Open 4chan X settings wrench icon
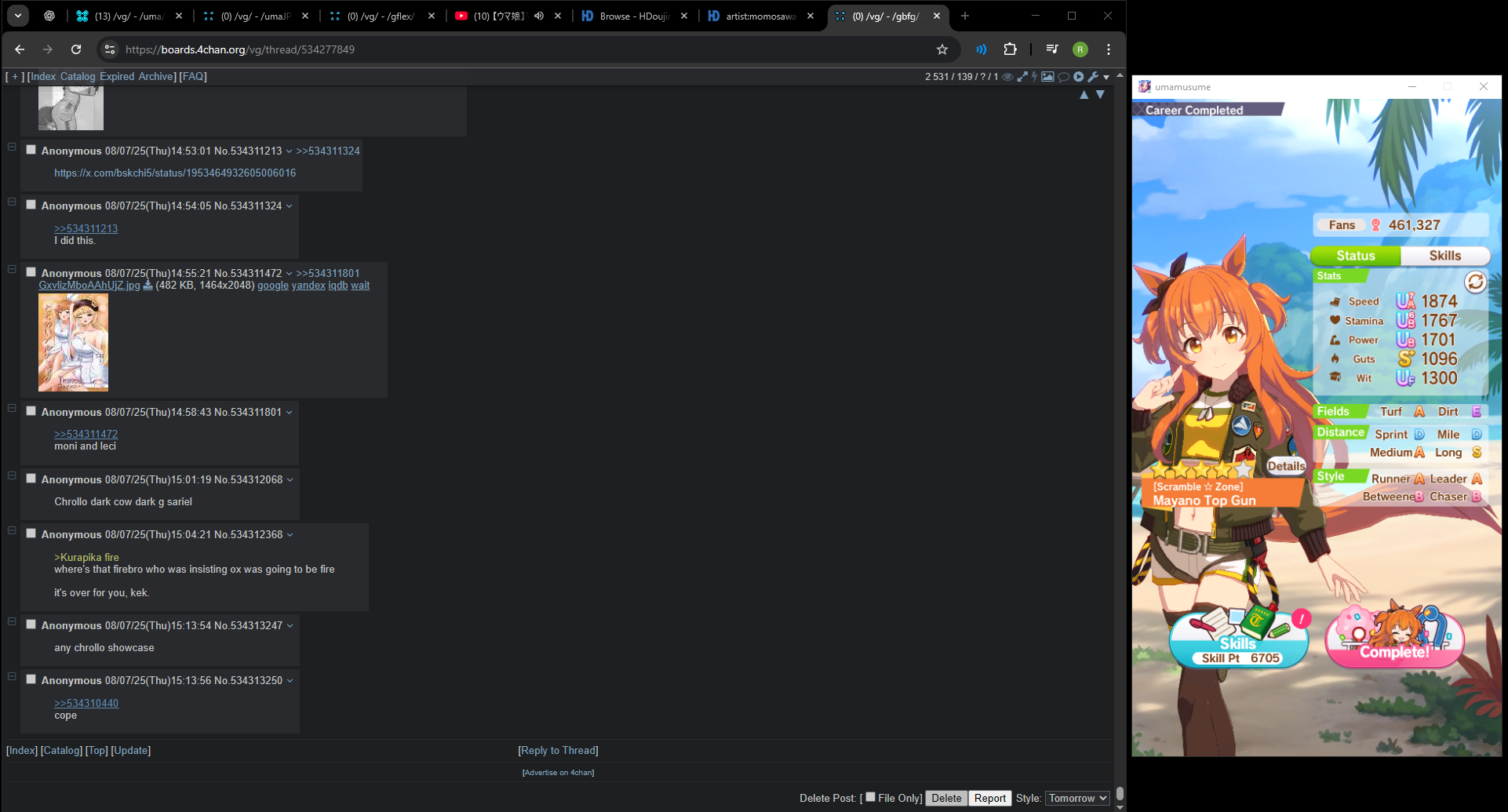The image size is (1508, 812). (x=1093, y=77)
